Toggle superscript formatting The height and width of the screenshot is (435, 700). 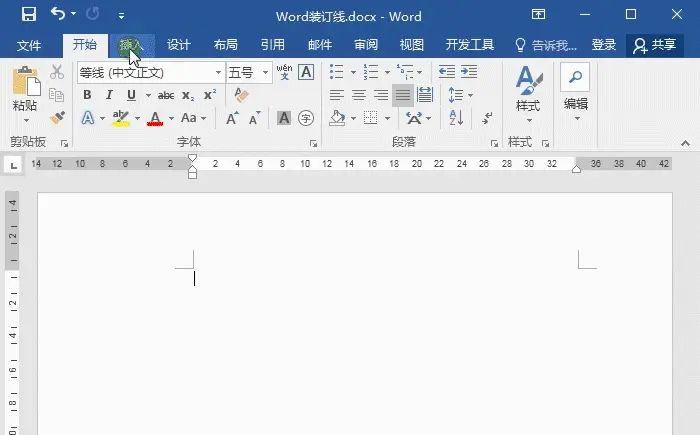210,95
